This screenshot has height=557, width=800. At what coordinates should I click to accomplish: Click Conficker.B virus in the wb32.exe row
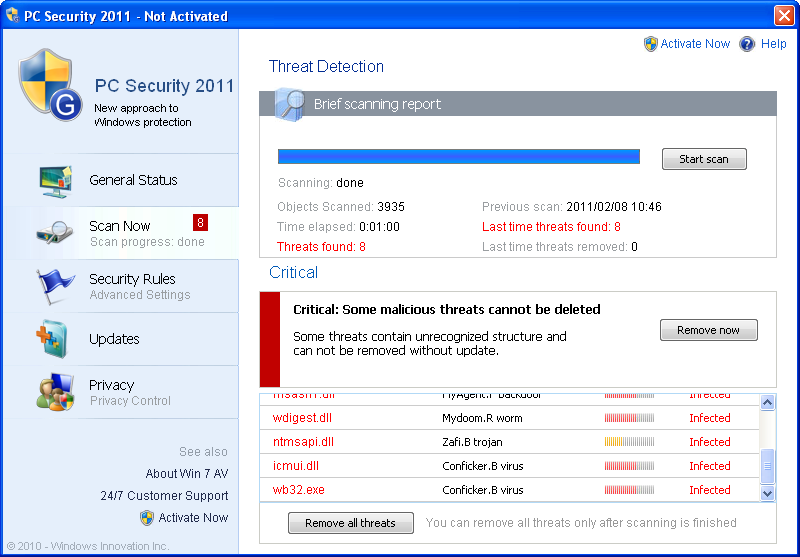click(x=483, y=490)
